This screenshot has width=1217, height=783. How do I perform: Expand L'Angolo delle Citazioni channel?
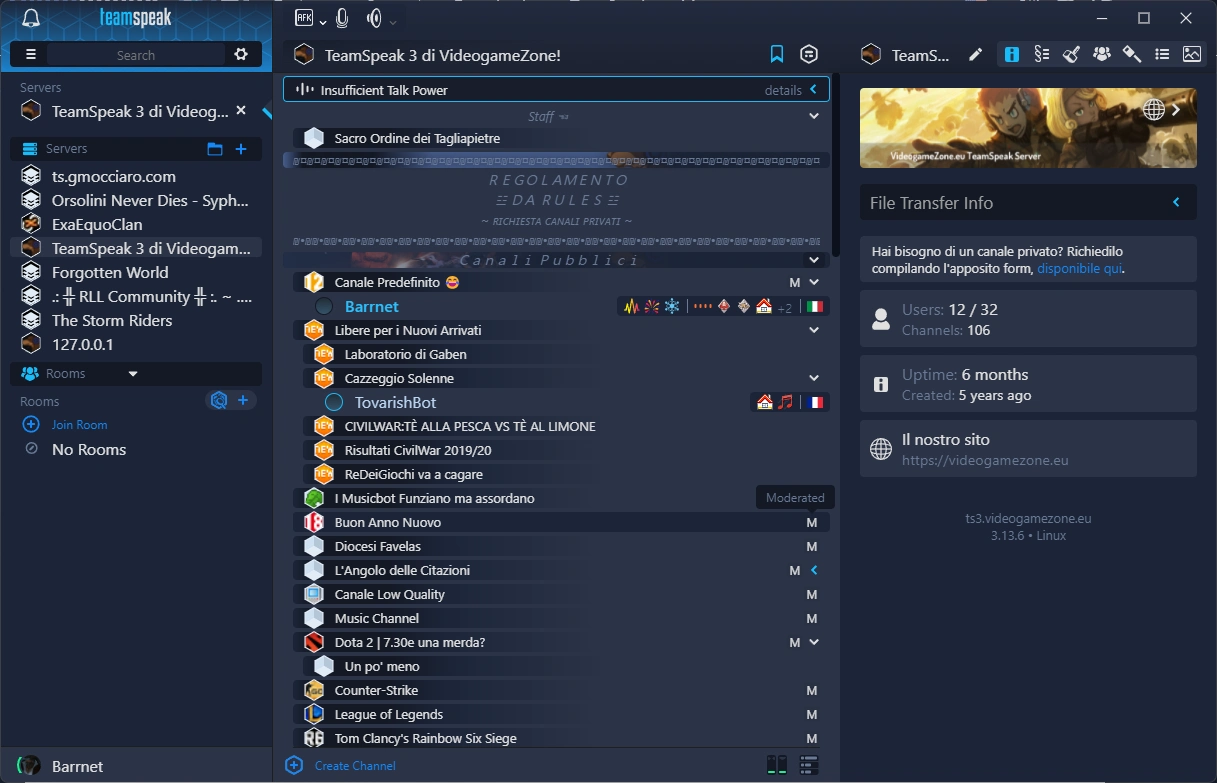(814, 570)
